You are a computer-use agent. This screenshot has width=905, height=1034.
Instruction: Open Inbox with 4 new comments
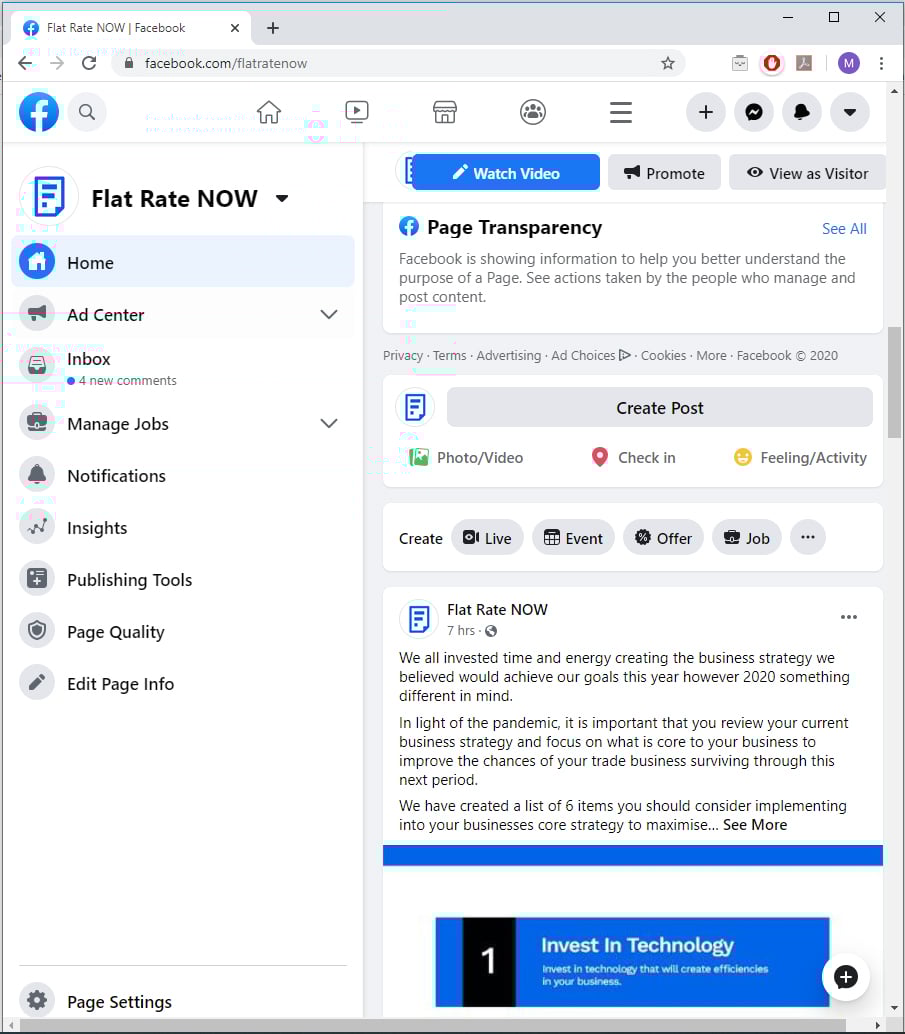[x=183, y=368]
